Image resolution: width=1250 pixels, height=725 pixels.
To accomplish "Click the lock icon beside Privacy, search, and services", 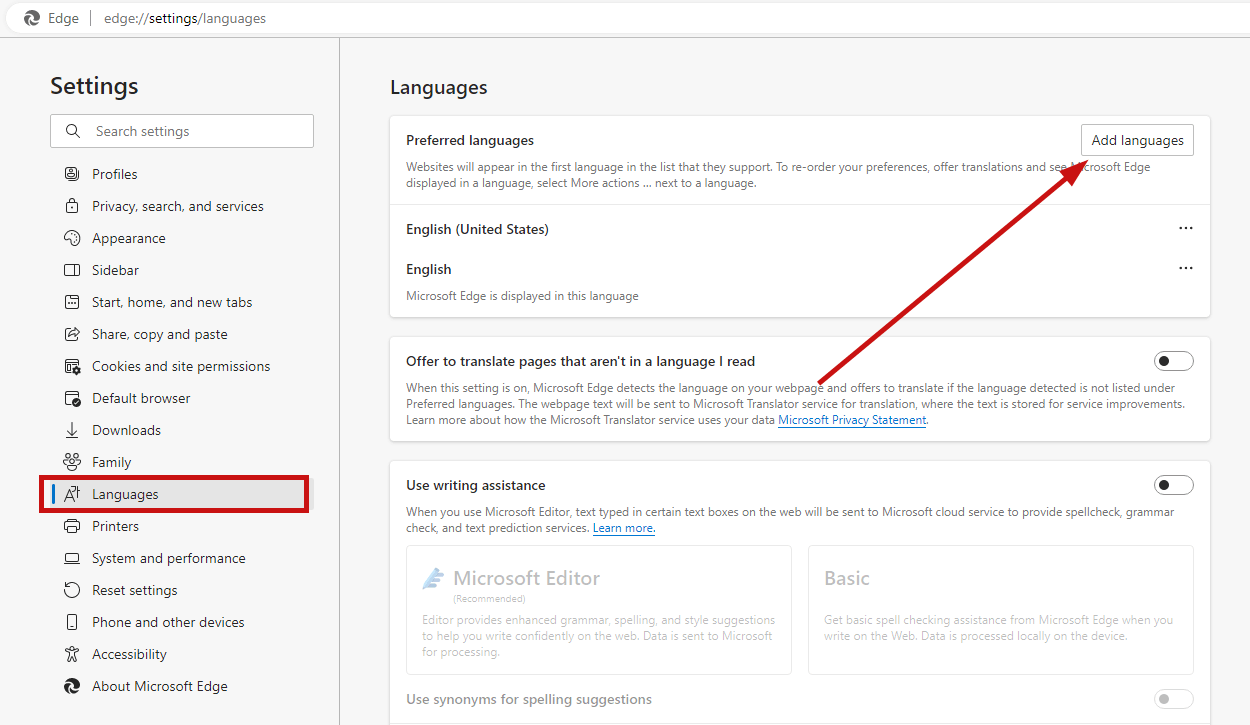I will tap(72, 206).
